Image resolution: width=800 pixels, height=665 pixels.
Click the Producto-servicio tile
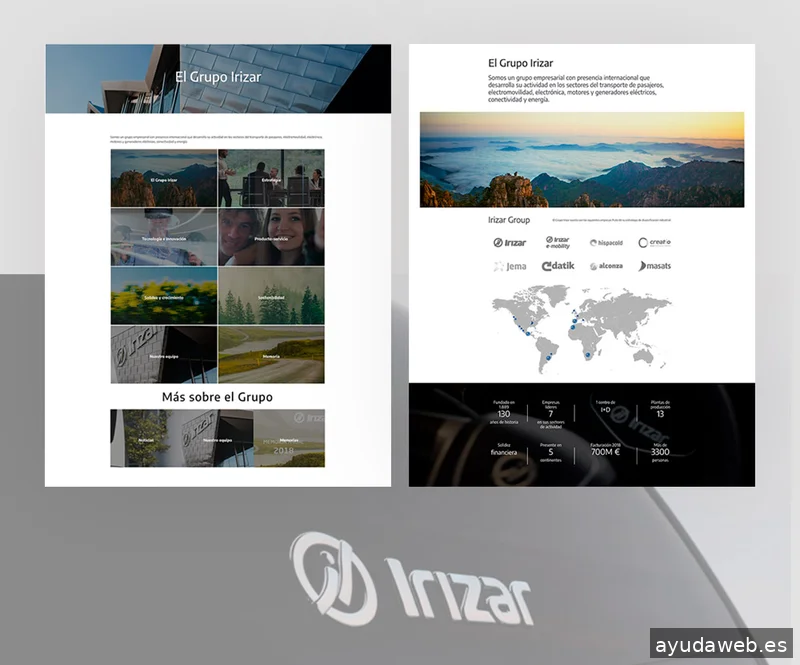pyautogui.click(x=271, y=237)
